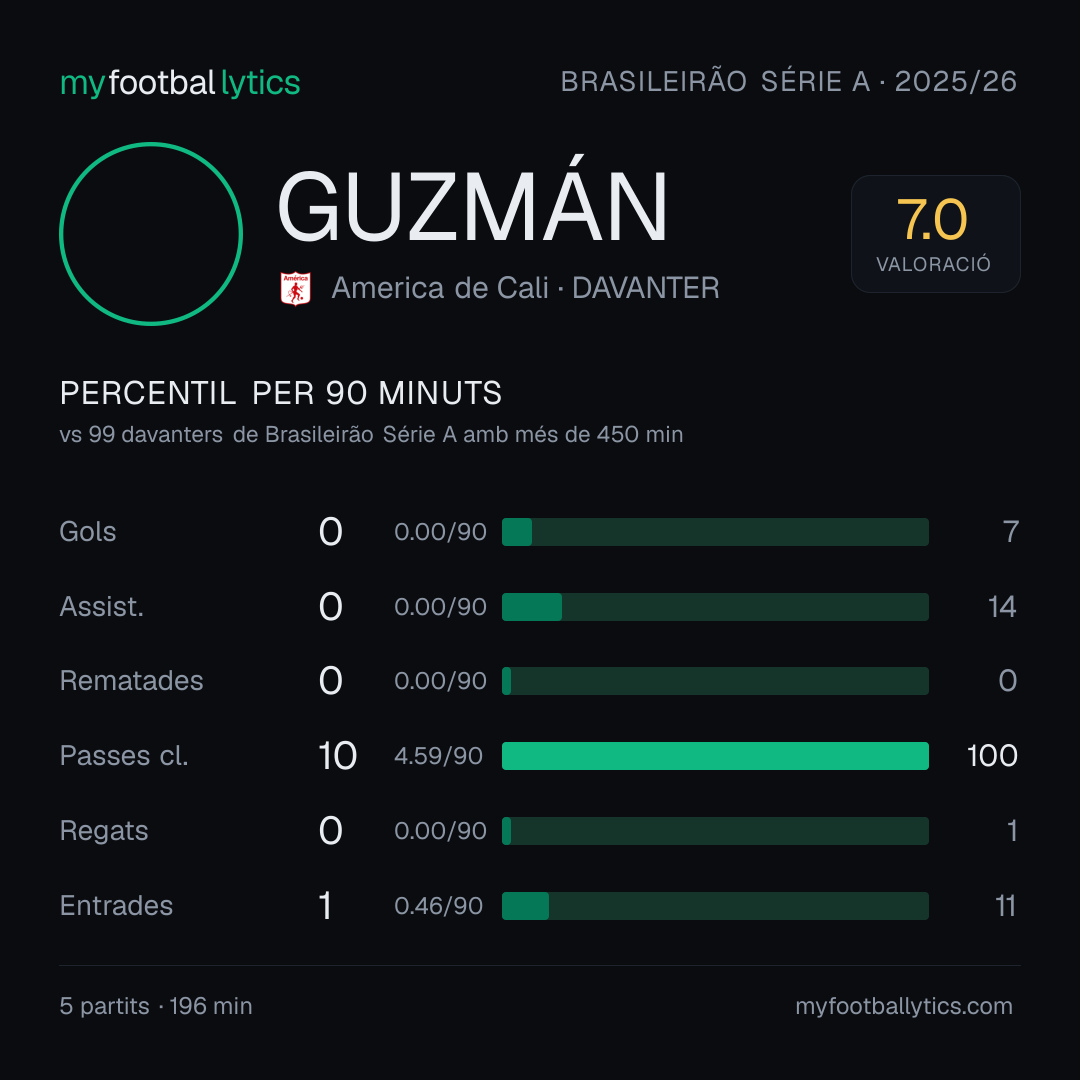This screenshot has height=1080, width=1080.
Task: Click the Assist. percentile bar
Action: tap(715, 607)
